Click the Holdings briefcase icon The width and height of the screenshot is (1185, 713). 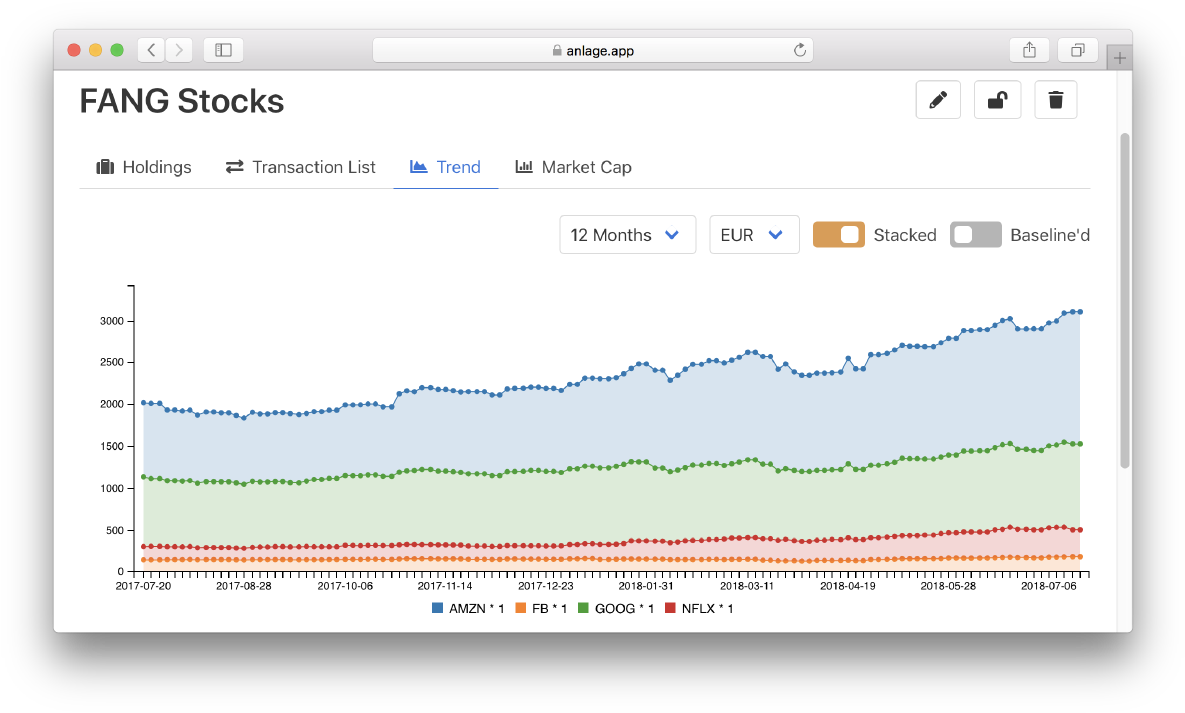tap(104, 166)
